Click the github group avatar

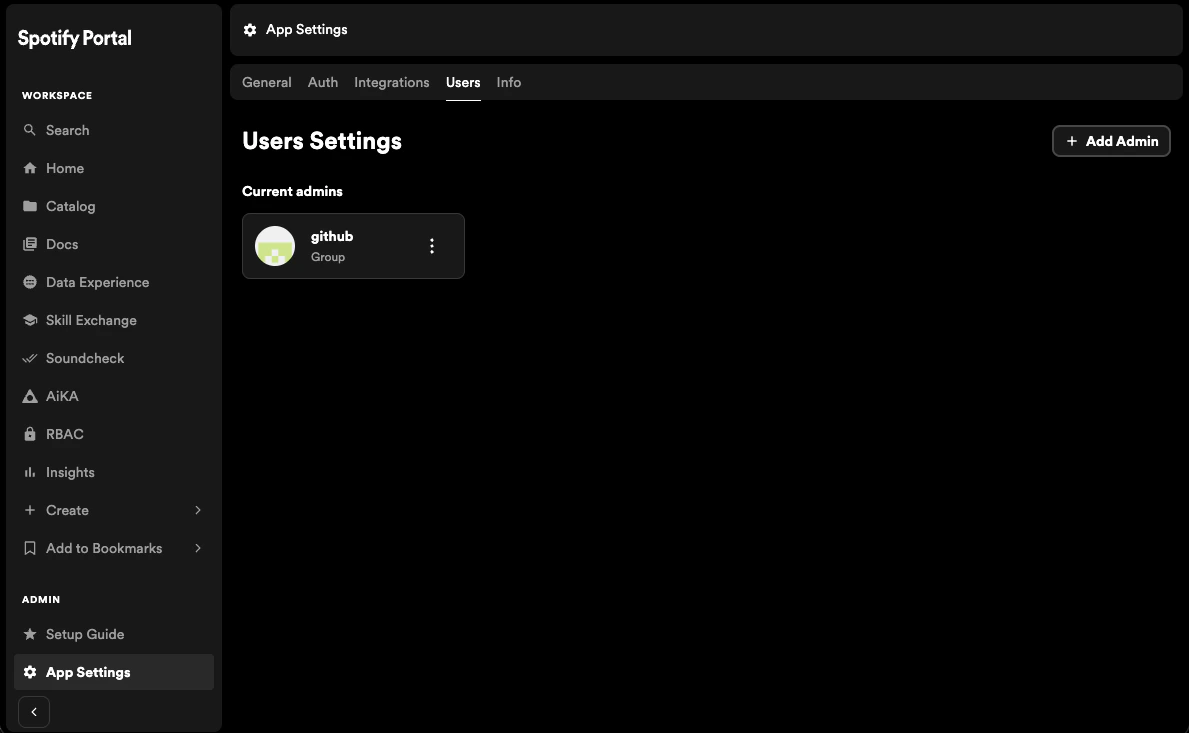[x=275, y=246]
